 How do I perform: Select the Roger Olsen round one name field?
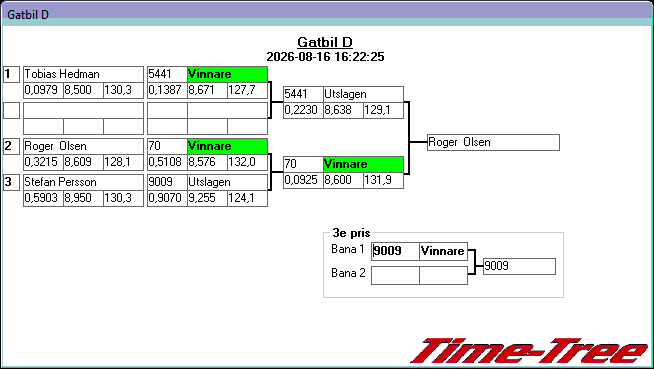coord(83,146)
